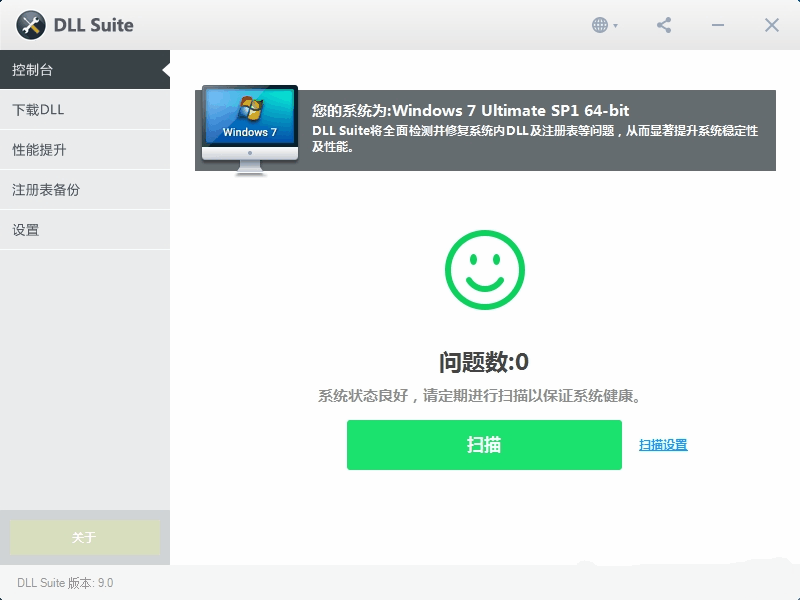Screen dimensions: 800x600
Task: Click the share icon in title bar
Action: click(664, 25)
